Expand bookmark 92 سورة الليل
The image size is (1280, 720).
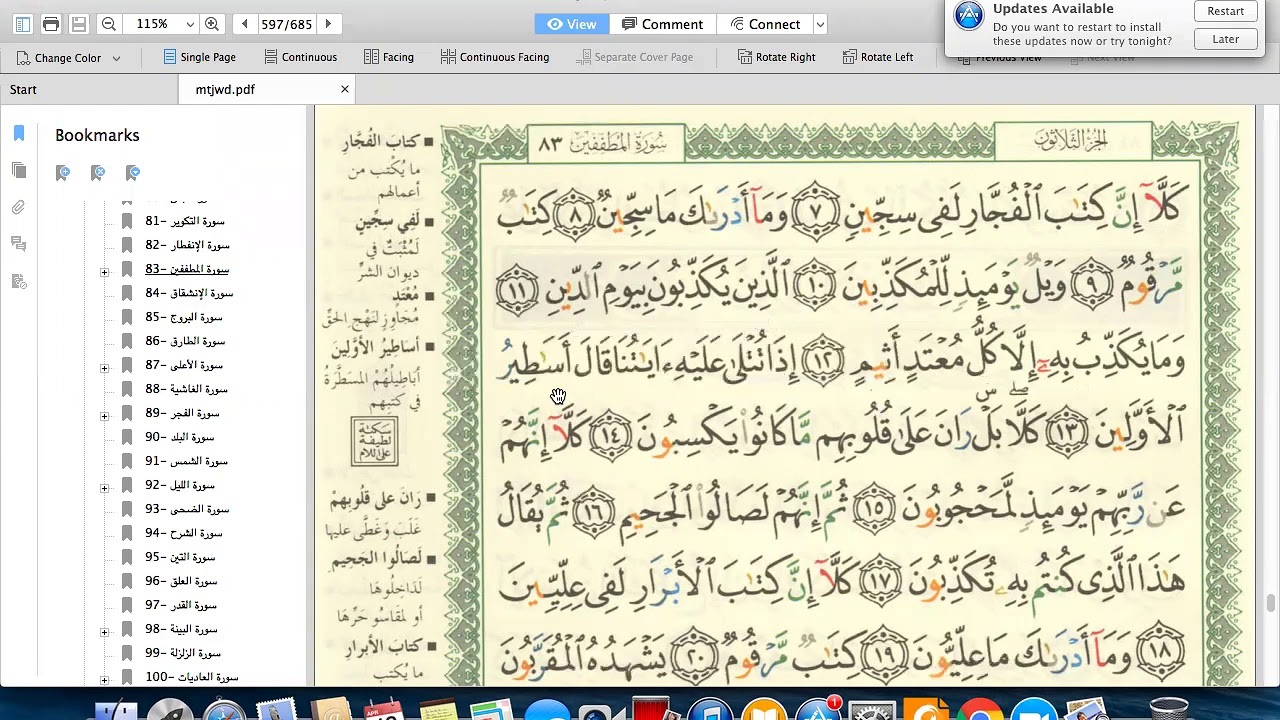click(x=104, y=488)
